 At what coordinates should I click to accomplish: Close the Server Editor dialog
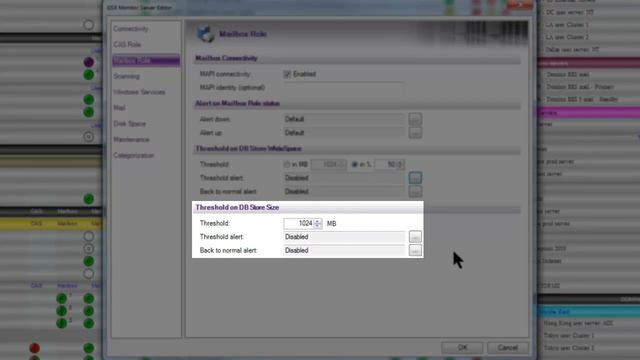pos(520,4)
